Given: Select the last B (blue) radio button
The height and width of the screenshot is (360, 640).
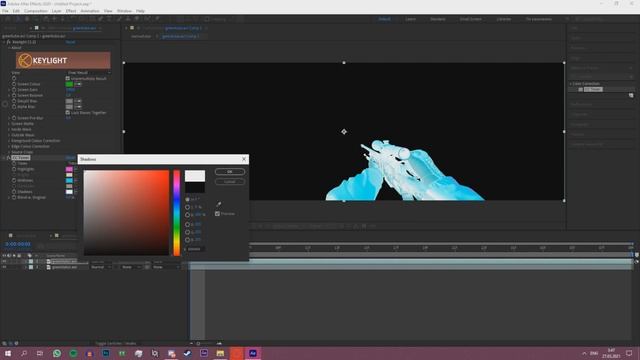Looking at the screenshot, I should (187, 240).
